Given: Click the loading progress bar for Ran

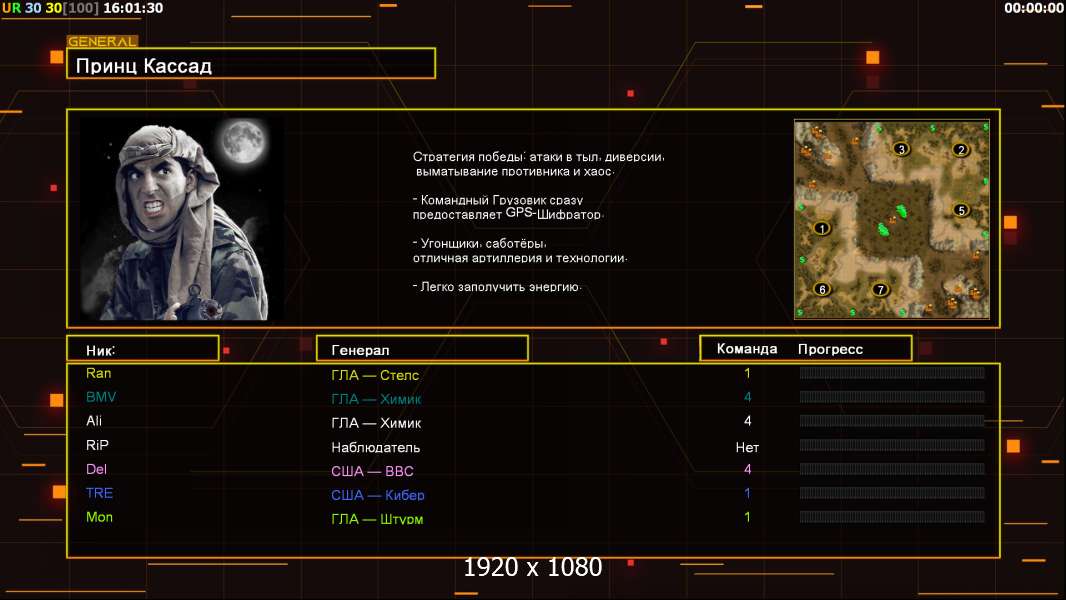Looking at the screenshot, I should coord(892,373).
